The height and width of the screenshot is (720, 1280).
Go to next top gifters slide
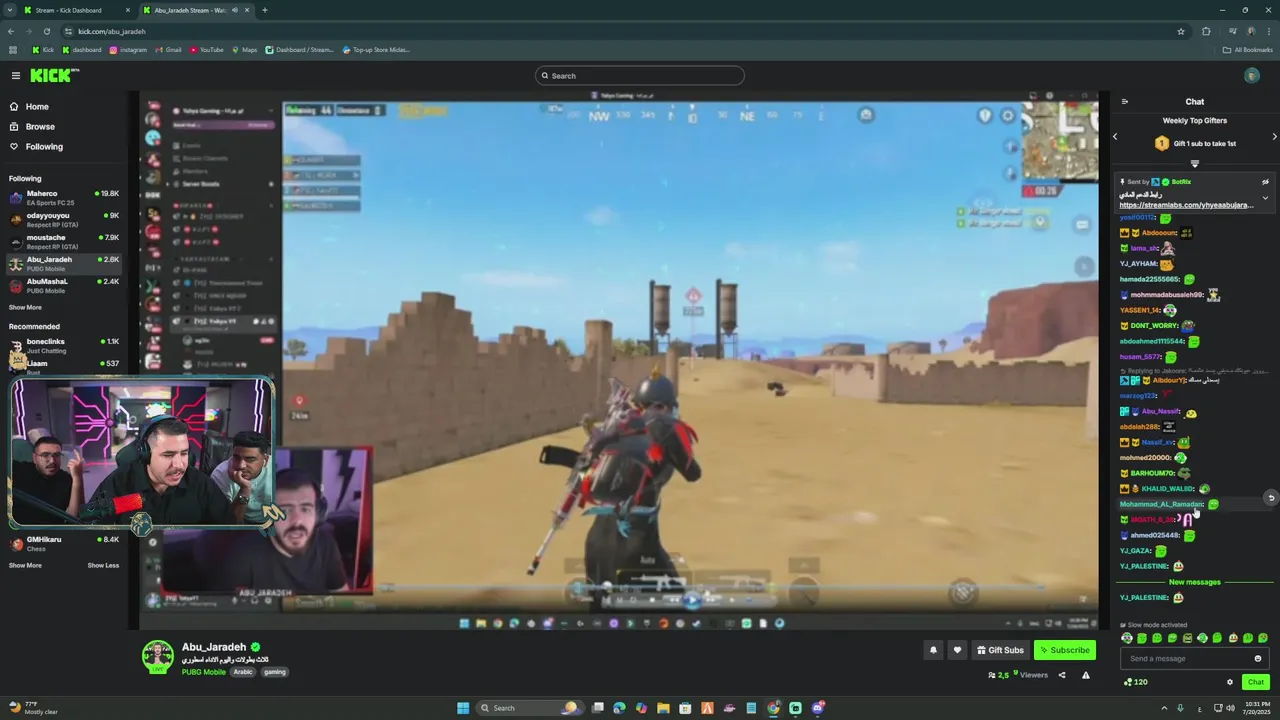pyautogui.click(x=1274, y=137)
